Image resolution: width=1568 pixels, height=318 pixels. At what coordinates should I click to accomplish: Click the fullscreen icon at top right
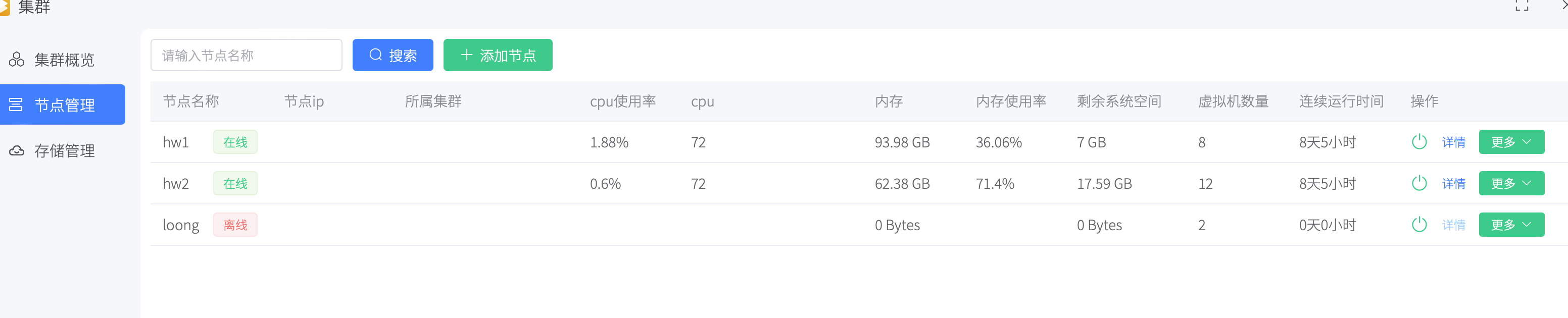coord(1522,6)
